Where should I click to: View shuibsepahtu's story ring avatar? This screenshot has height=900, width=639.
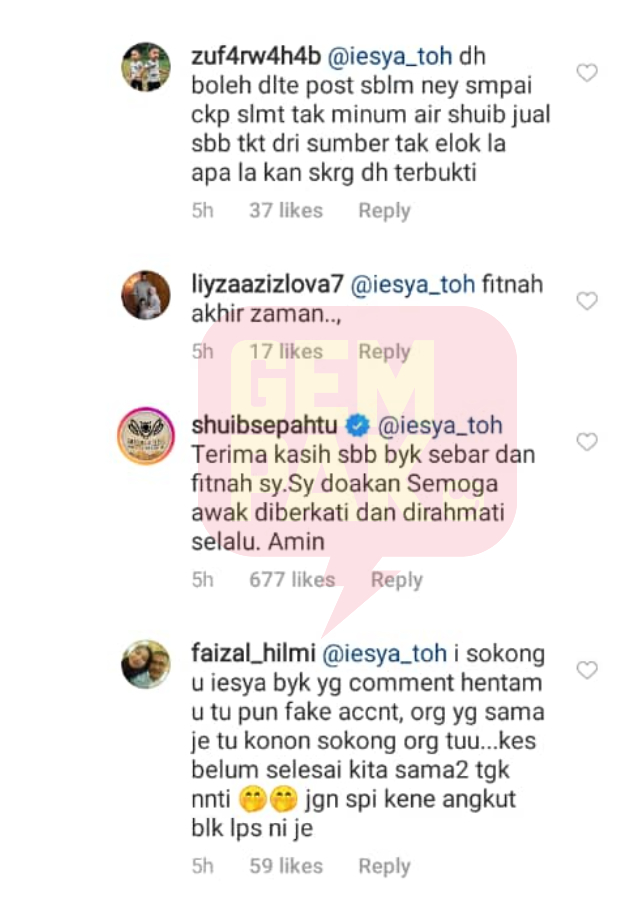[x=146, y=436]
